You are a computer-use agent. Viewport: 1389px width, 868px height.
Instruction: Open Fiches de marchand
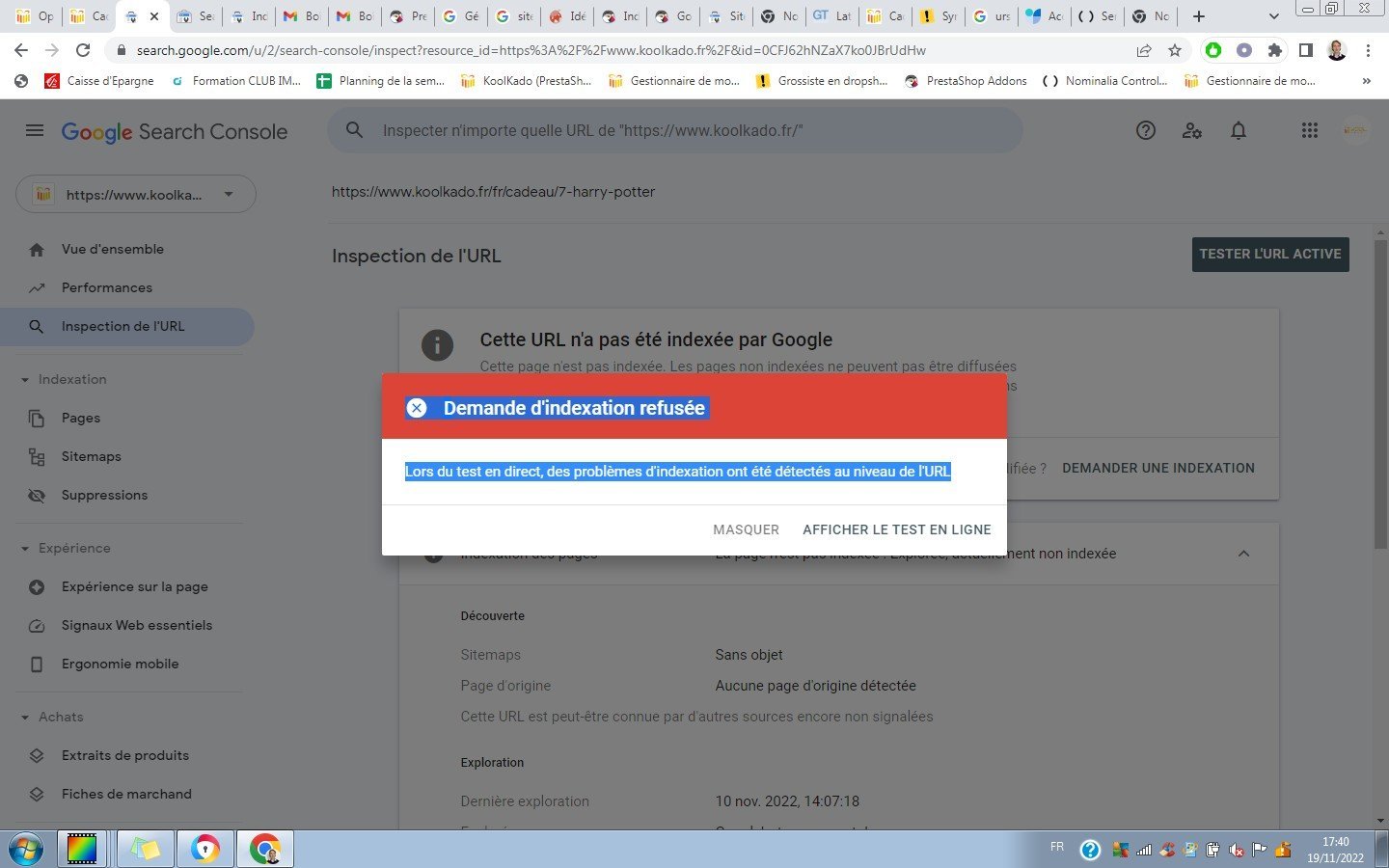[127, 794]
